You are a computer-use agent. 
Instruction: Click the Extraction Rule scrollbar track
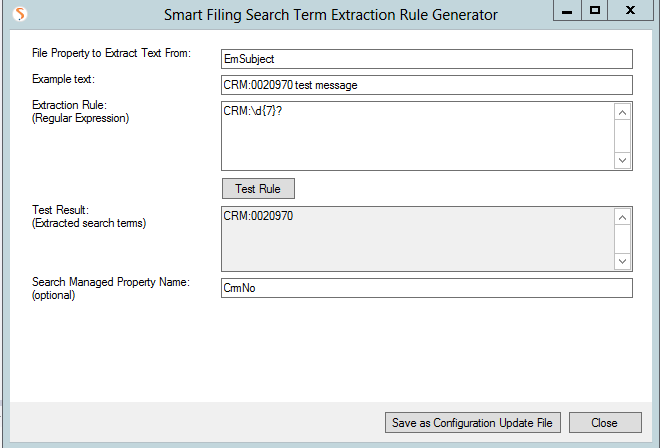click(x=623, y=136)
